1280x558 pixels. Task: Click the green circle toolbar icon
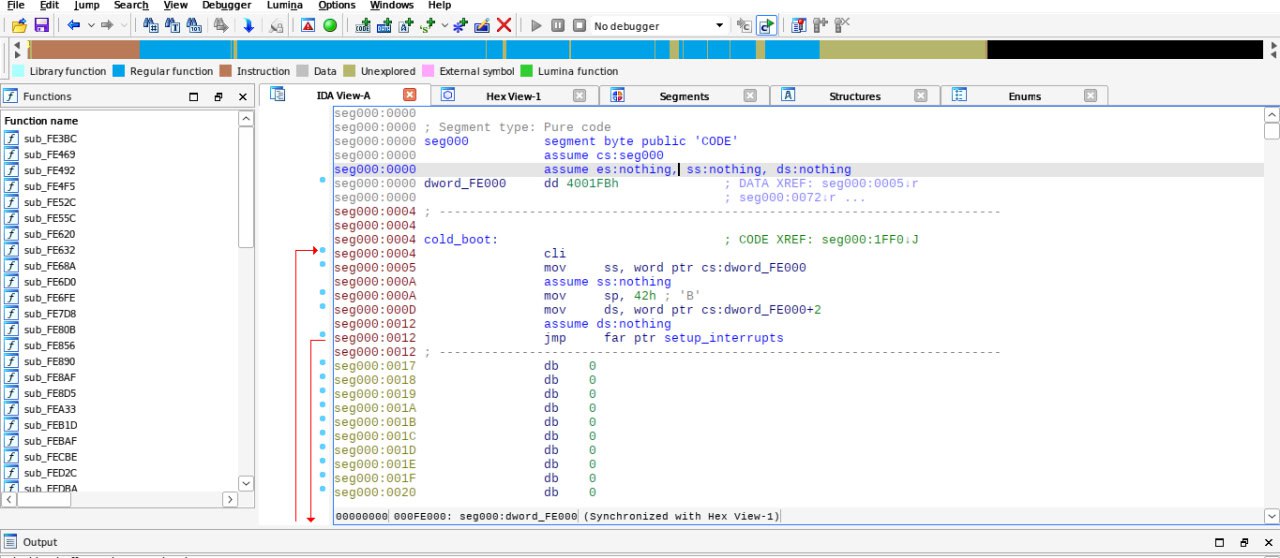330,25
